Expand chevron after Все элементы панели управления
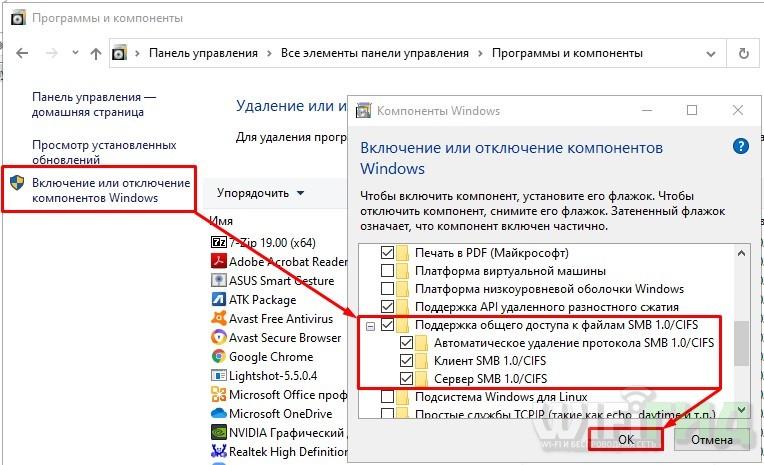 coord(480,53)
